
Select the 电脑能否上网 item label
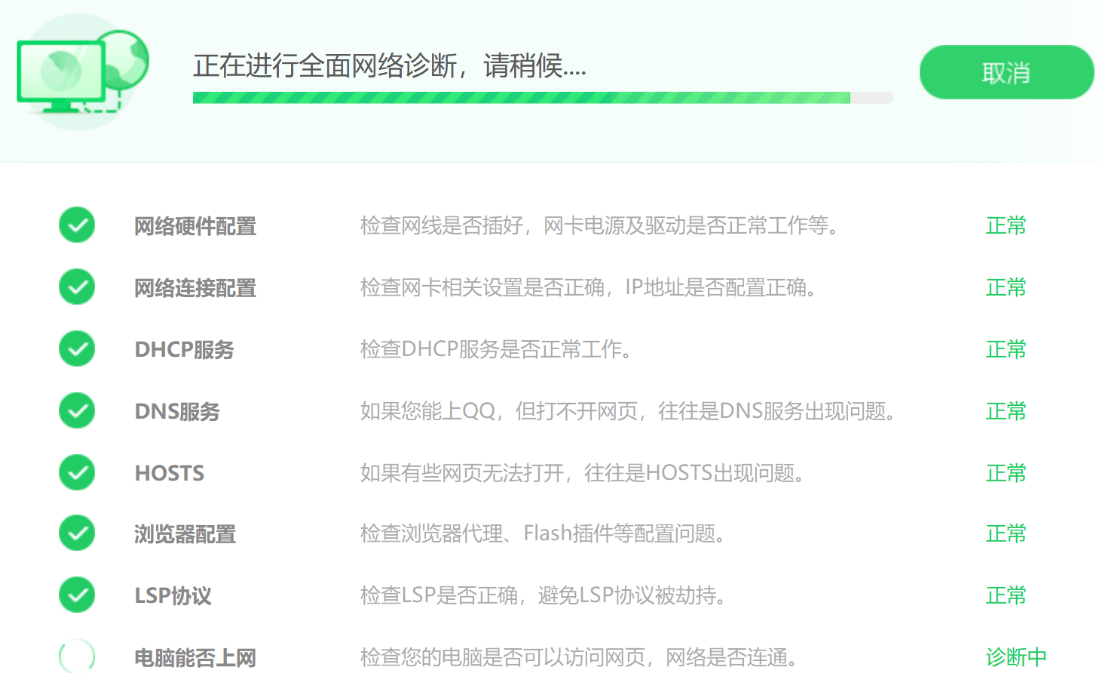pos(195,658)
